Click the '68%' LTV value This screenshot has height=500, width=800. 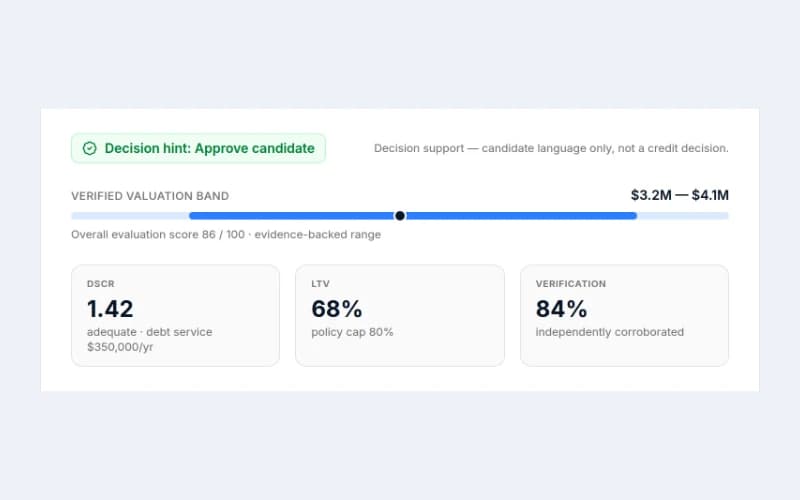pos(337,309)
